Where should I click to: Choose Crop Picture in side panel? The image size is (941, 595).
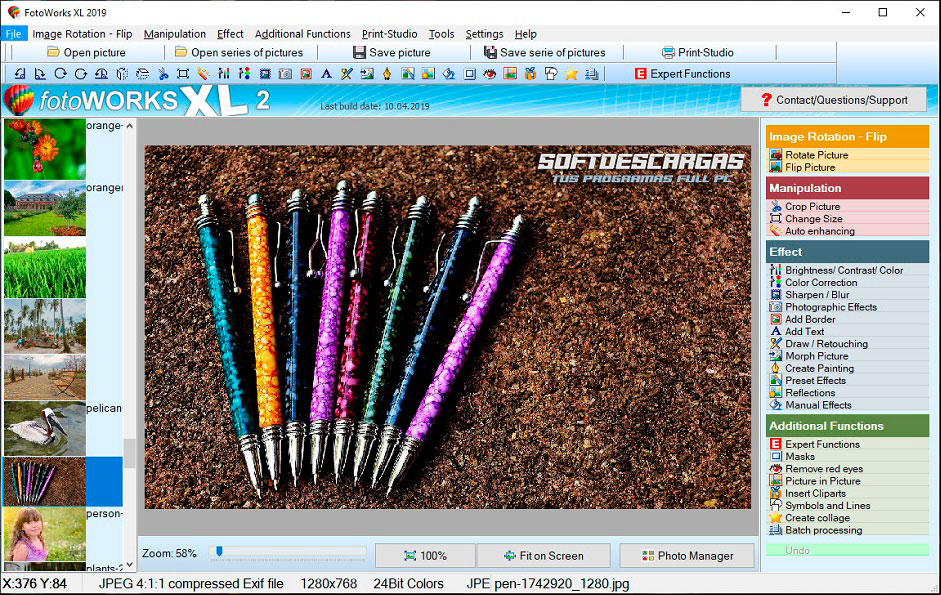847,207
